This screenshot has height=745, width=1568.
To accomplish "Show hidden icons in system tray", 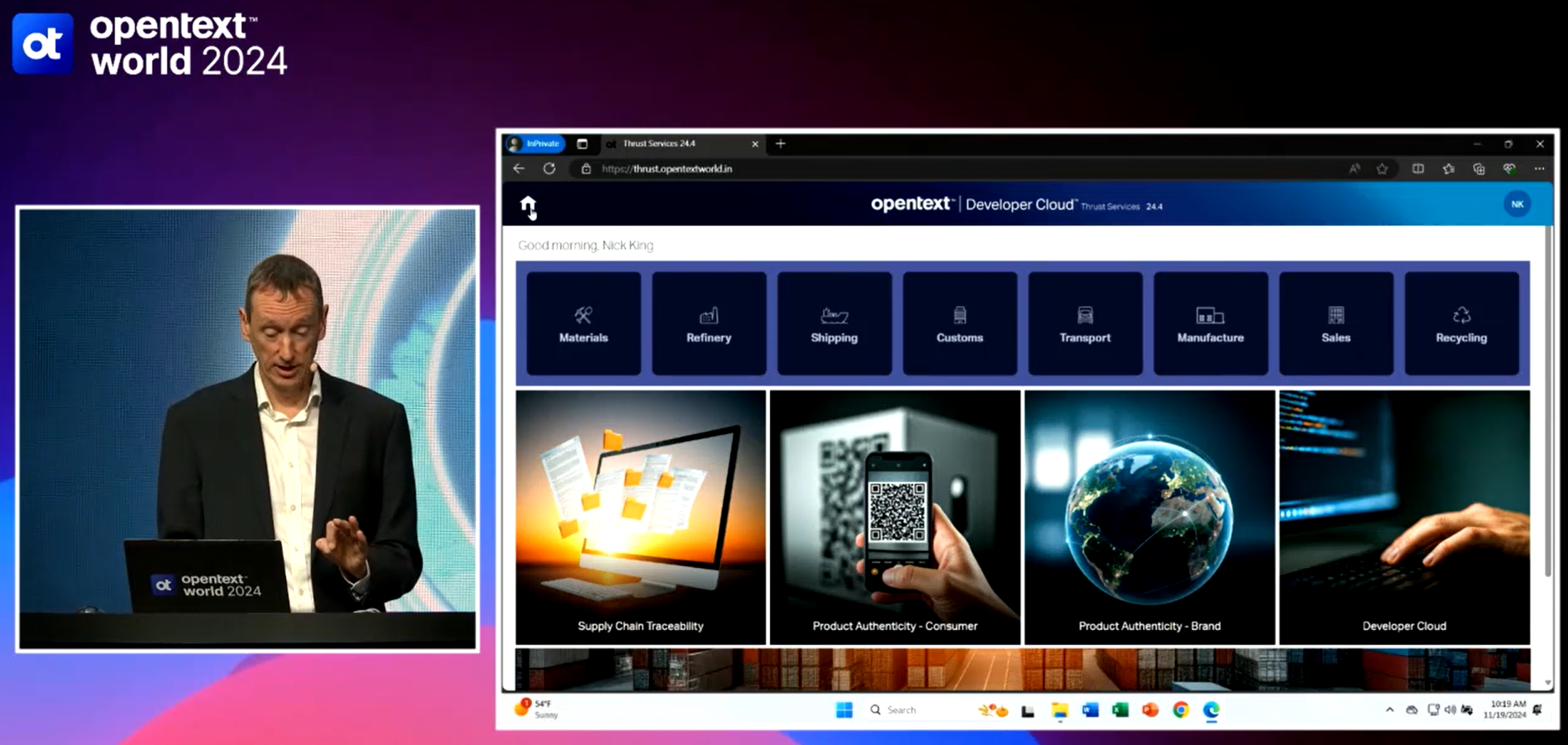I will click(x=1389, y=710).
